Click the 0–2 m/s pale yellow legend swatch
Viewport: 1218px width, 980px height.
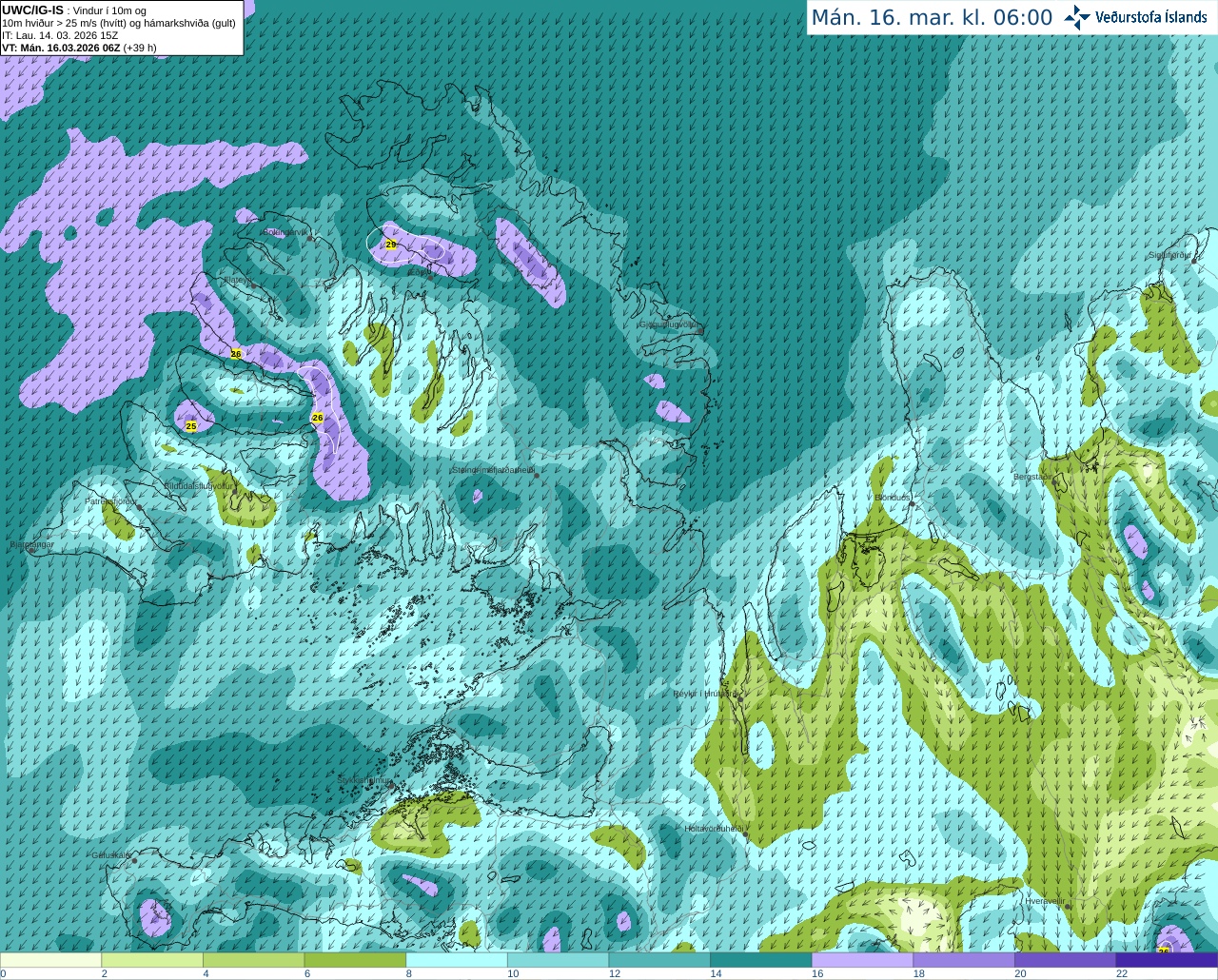(x=50, y=960)
